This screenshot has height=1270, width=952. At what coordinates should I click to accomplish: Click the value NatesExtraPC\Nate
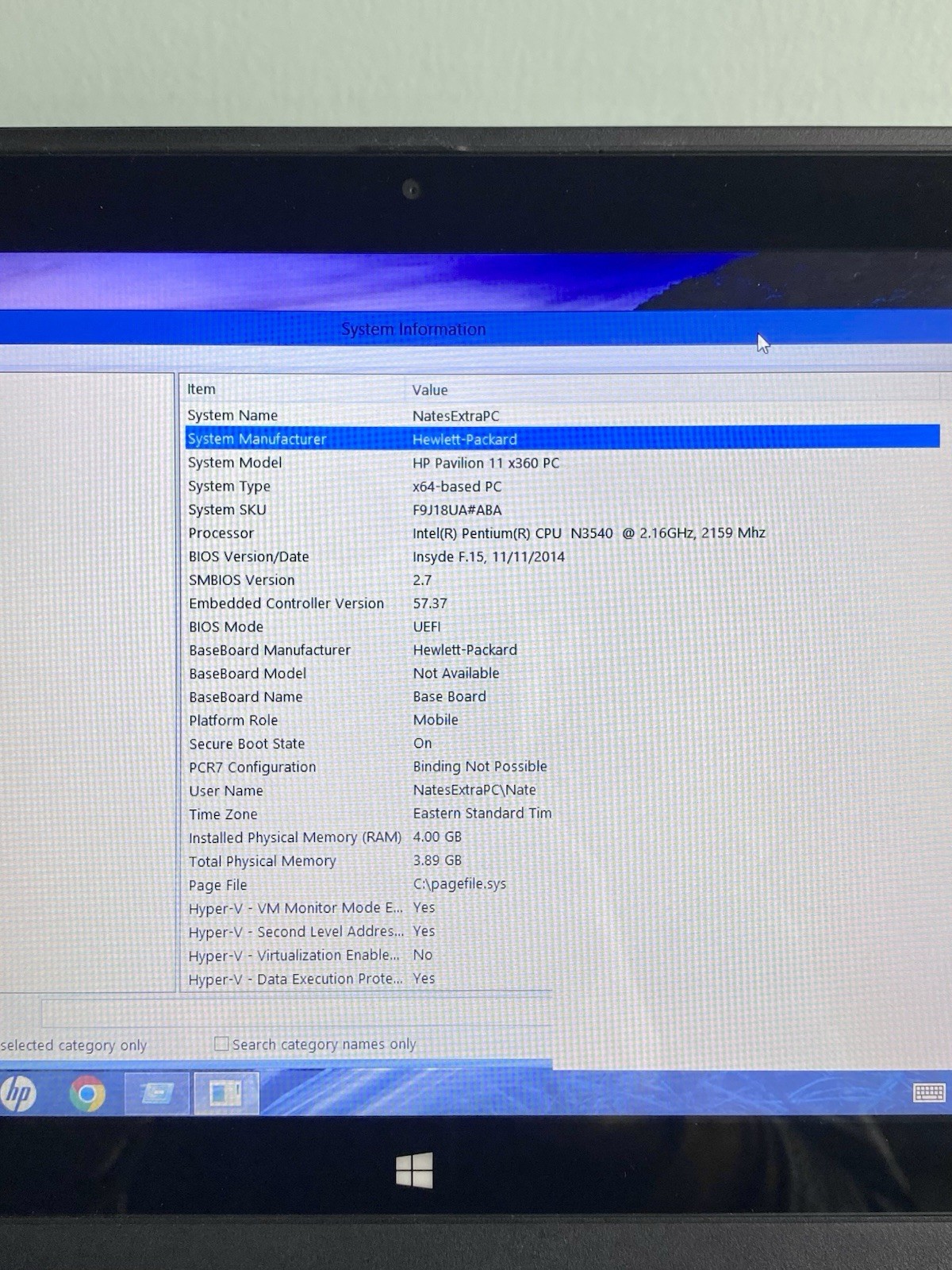pos(474,790)
